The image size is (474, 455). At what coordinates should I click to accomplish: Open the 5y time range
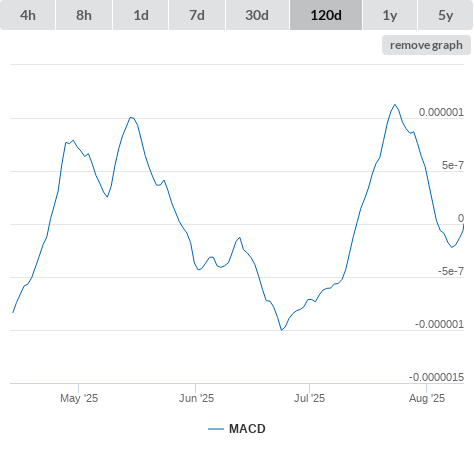pos(445,15)
